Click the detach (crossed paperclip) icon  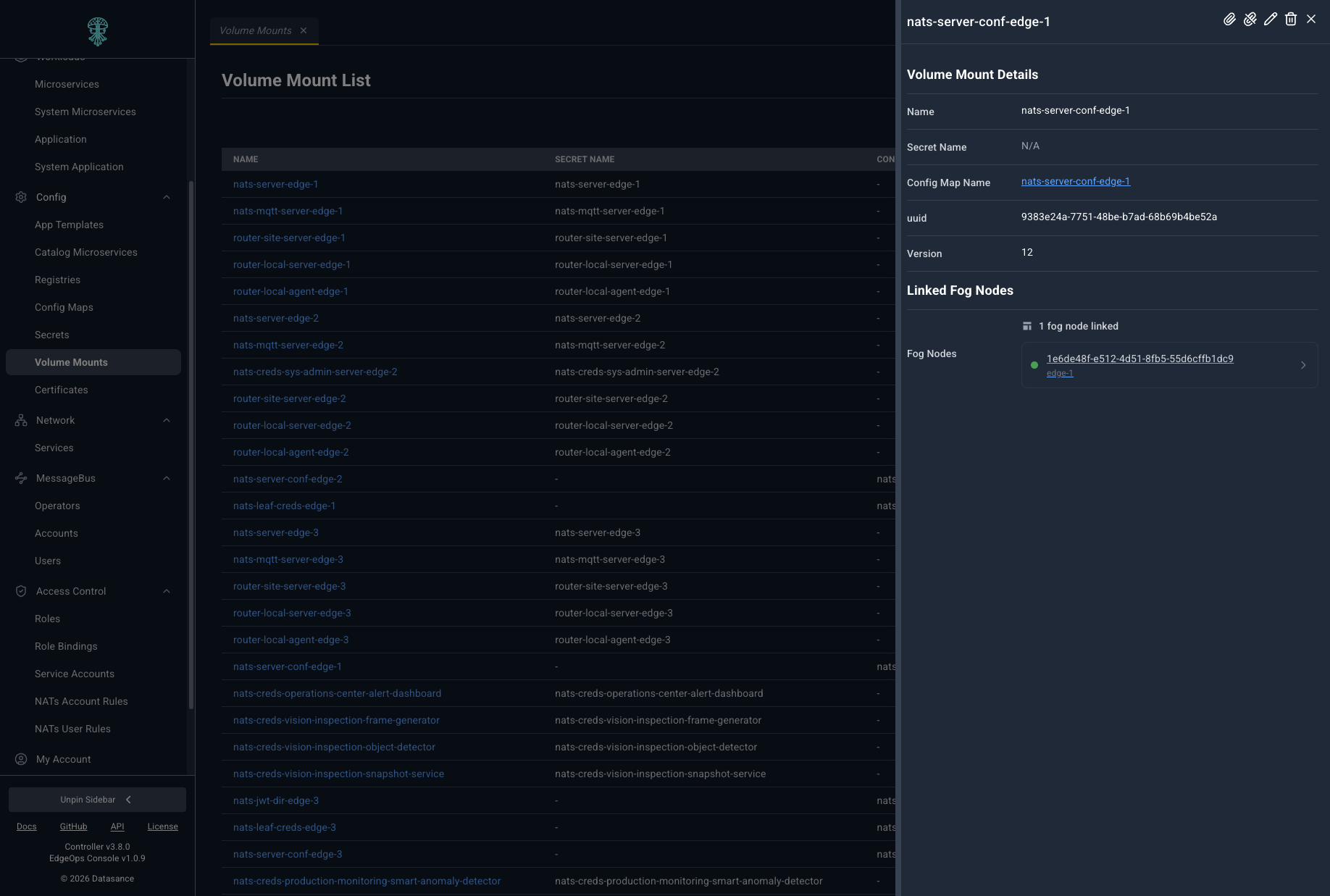click(x=1250, y=20)
